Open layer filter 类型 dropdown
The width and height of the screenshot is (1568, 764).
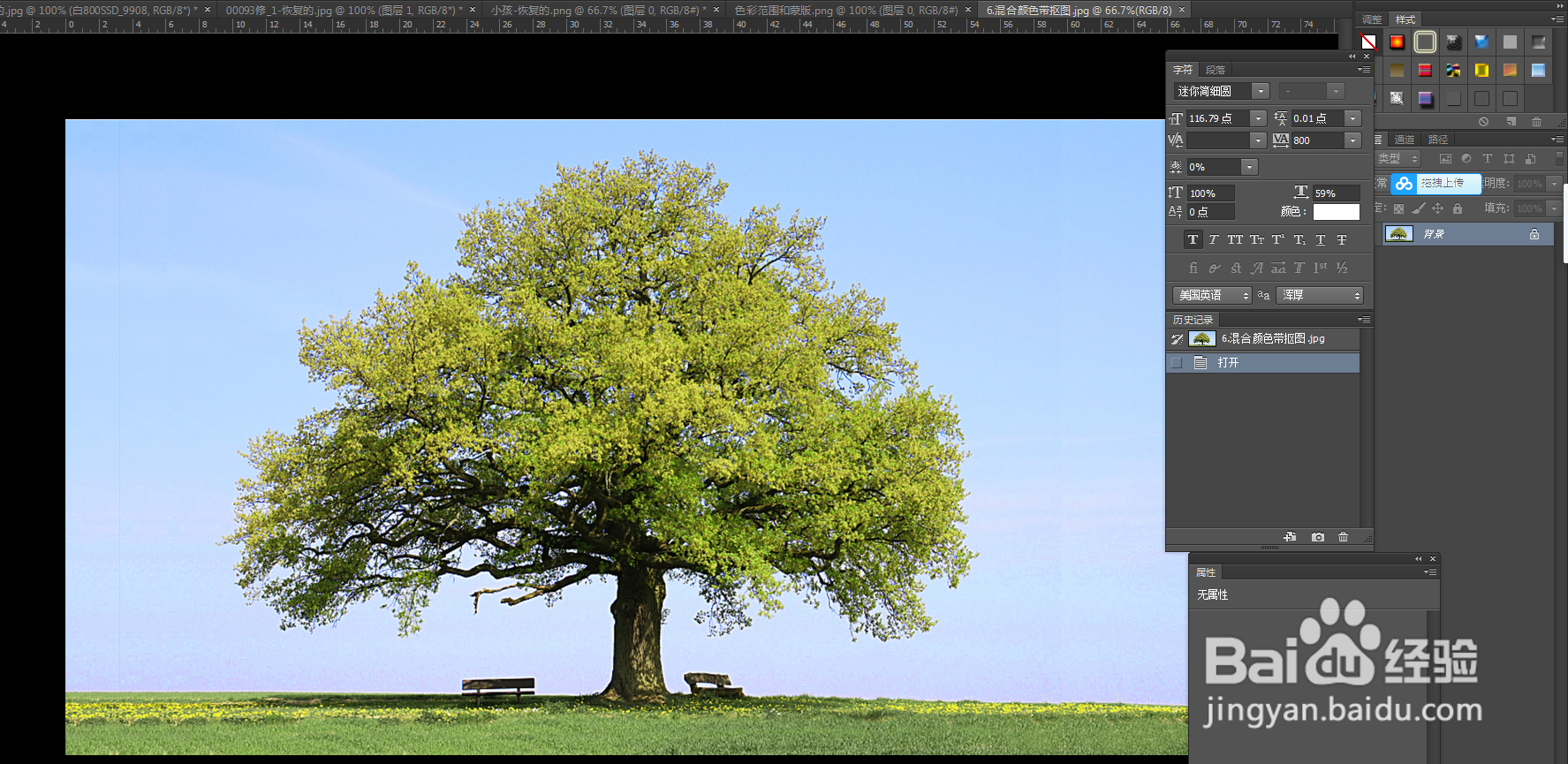tap(1398, 159)
